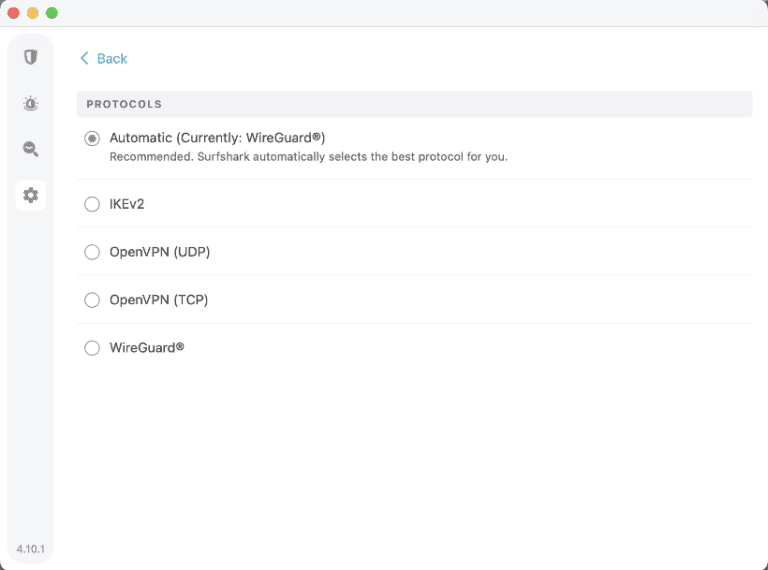The width and height of the screenshot is (768, 570).
Task: Click the 'OpenVPN (UDP)' label text
Action: (x=159, y=252)
